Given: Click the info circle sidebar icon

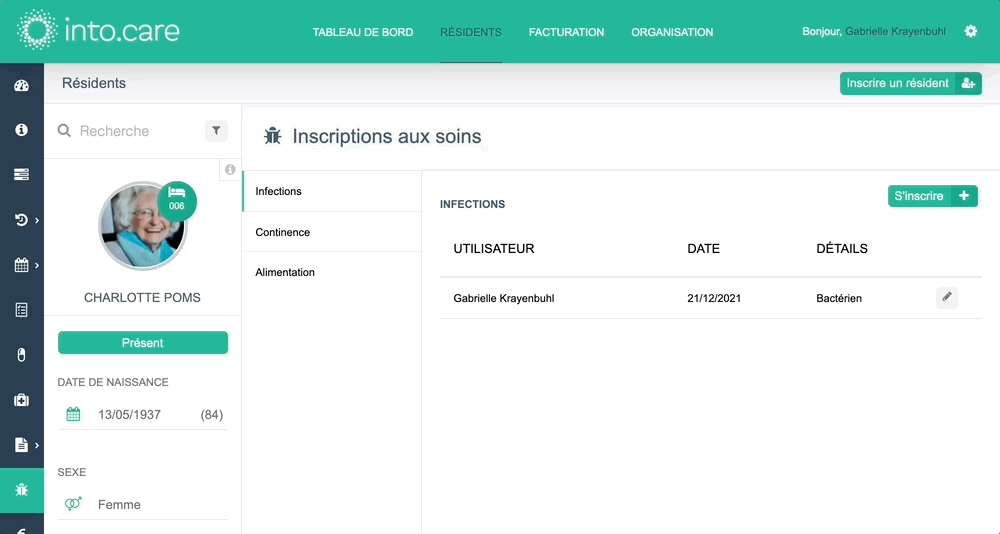Looking at the screenshot, I should point(22,130).
